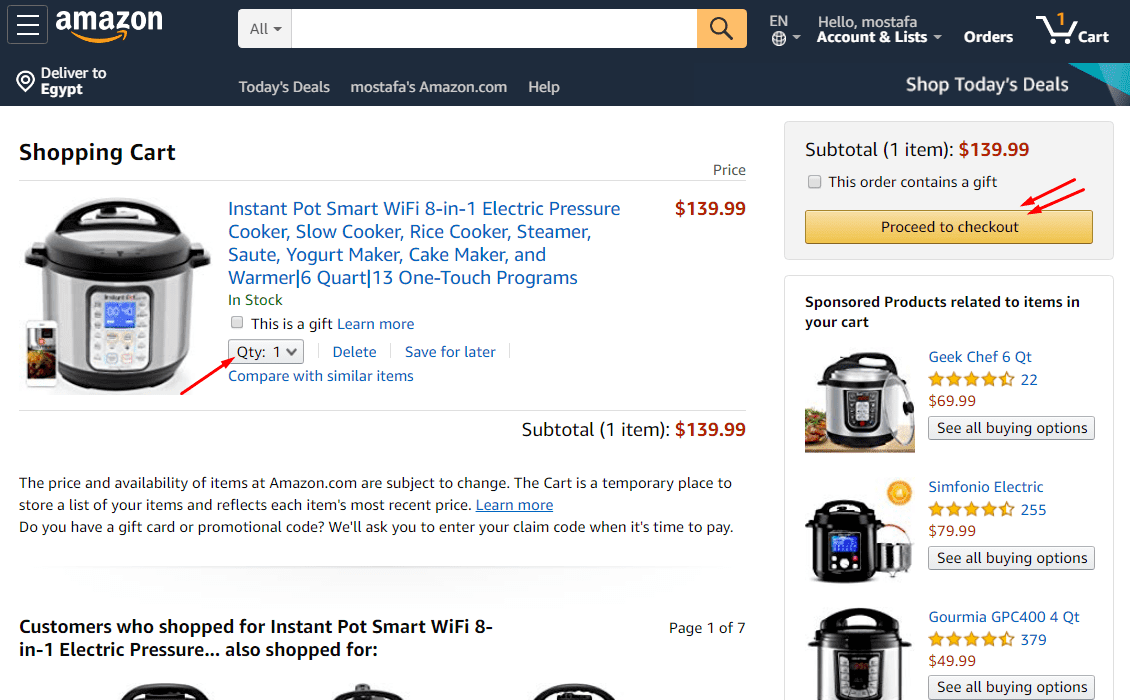
Task: Tick "This order contains a gift" checkbox
Action: (x=815, y=182)
